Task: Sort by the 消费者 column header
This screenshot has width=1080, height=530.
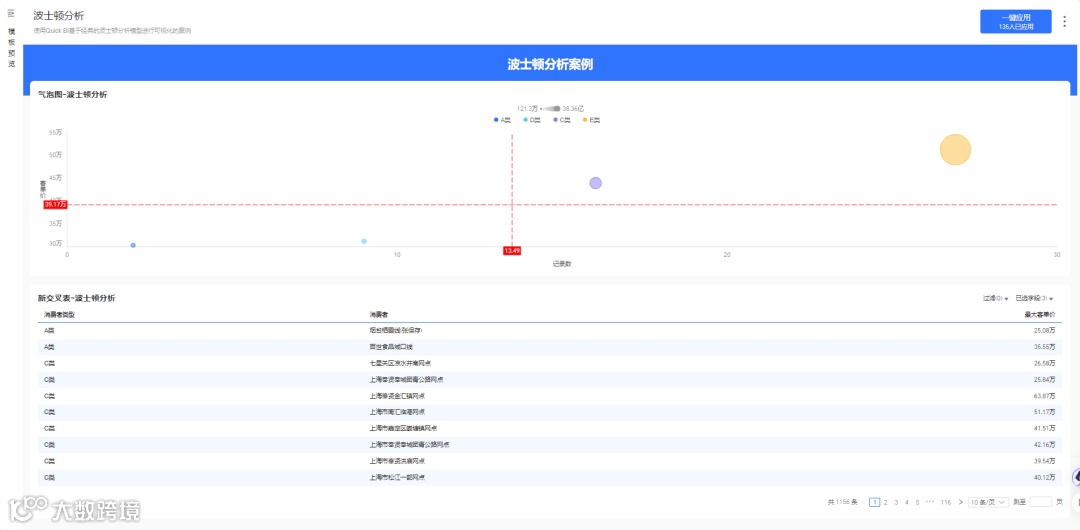Action: [379, 314]
